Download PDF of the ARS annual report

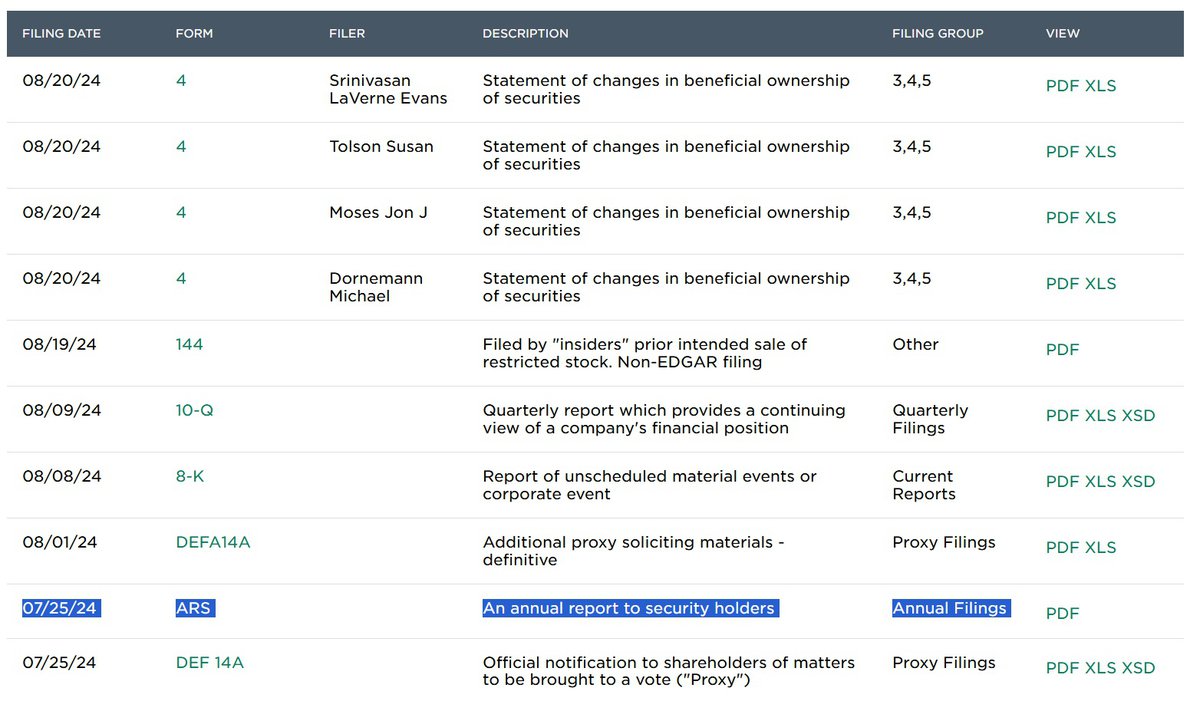coord(1062,614)
